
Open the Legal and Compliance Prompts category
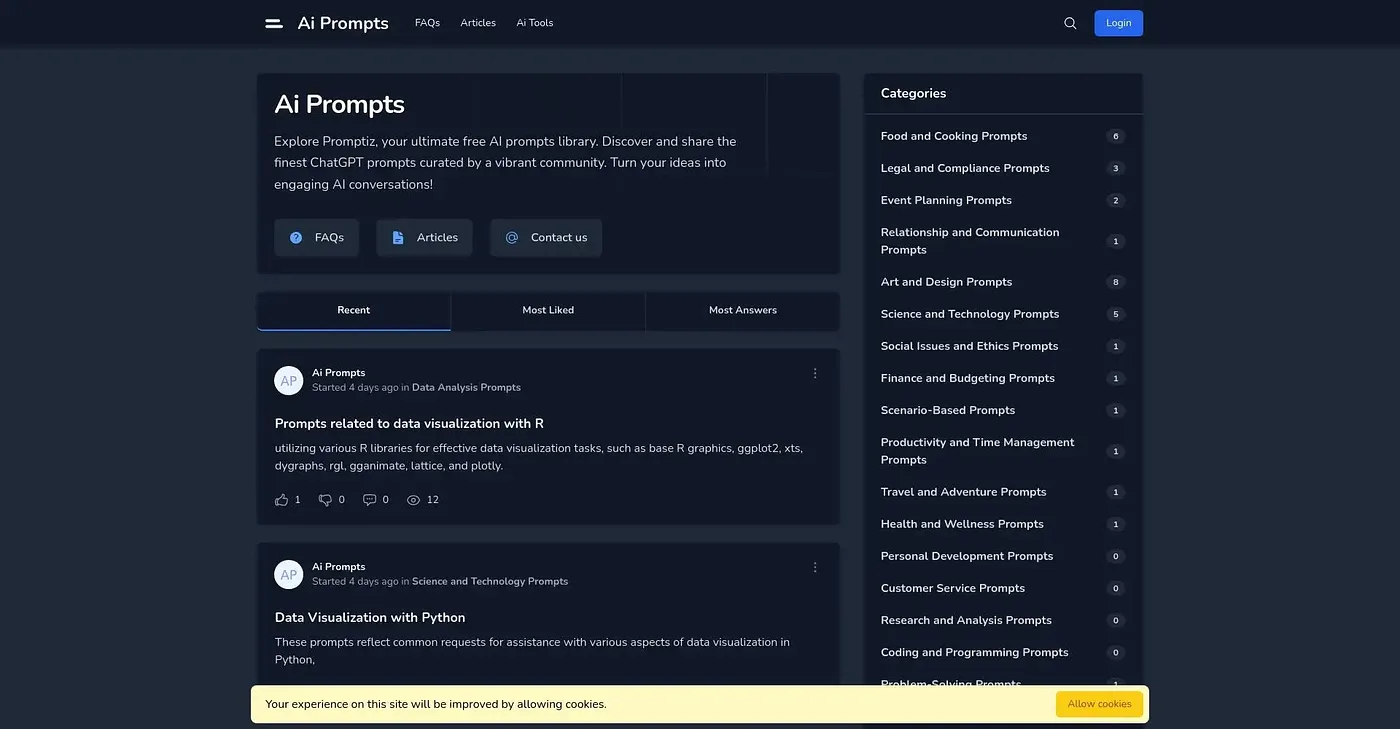pos(965,168)
